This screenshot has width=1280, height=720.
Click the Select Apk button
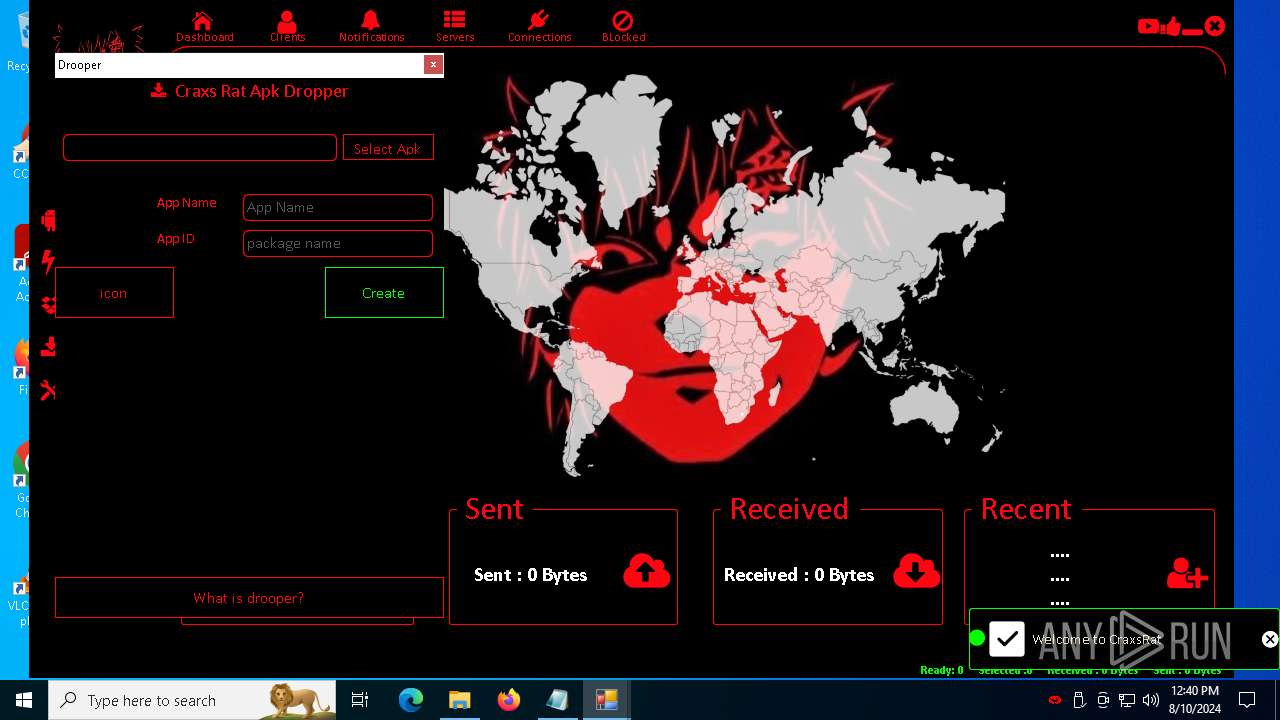(x=388, y=148)
